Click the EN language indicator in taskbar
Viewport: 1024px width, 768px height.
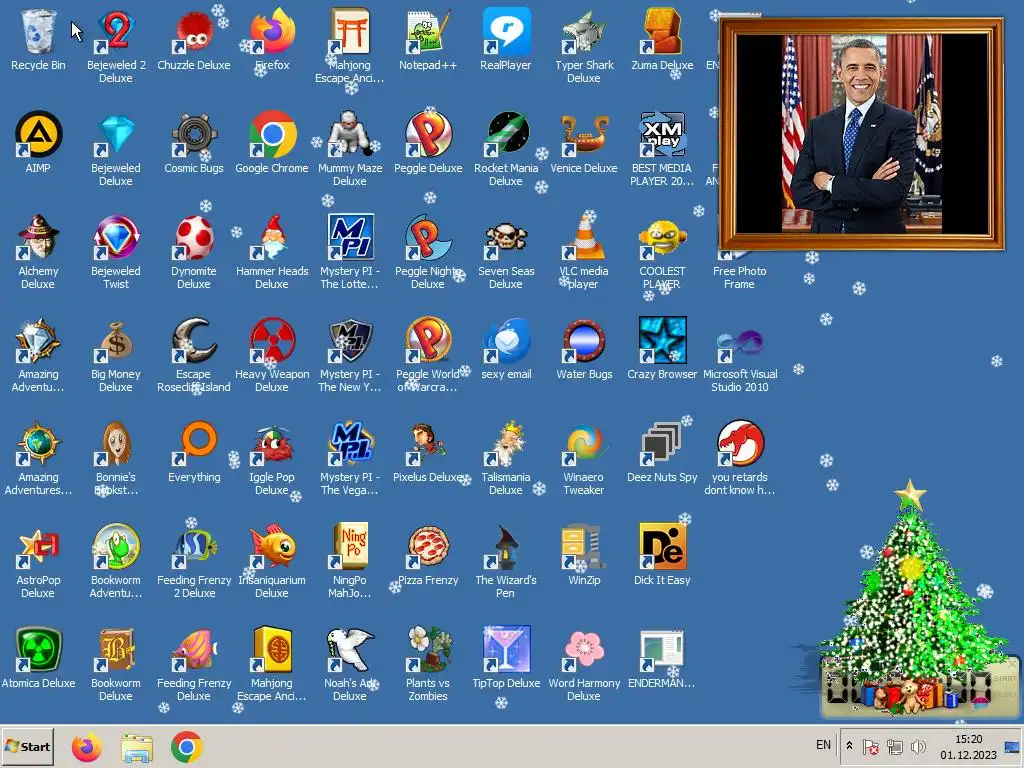[x=824, y=745]
